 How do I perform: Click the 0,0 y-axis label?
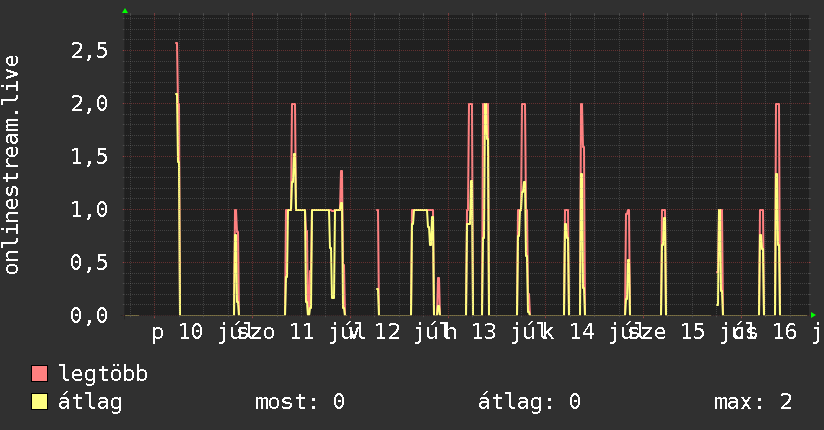click(x=89, y=315)
